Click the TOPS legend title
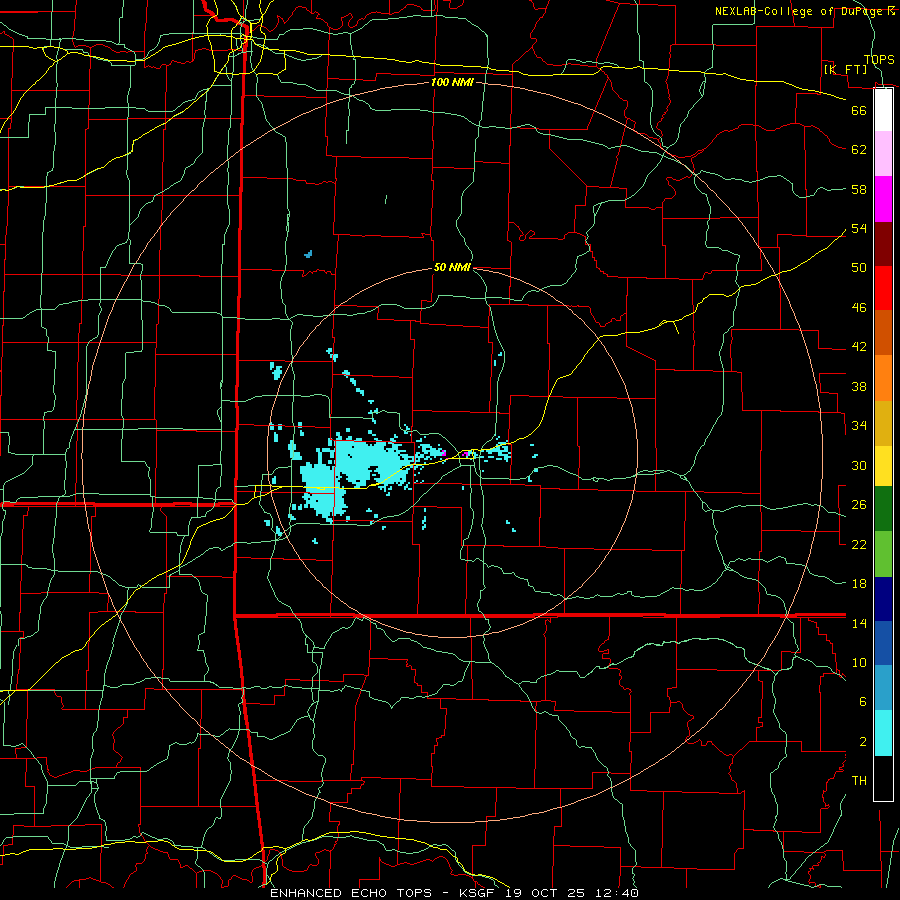The image size is (900, 900). [879, 59]
